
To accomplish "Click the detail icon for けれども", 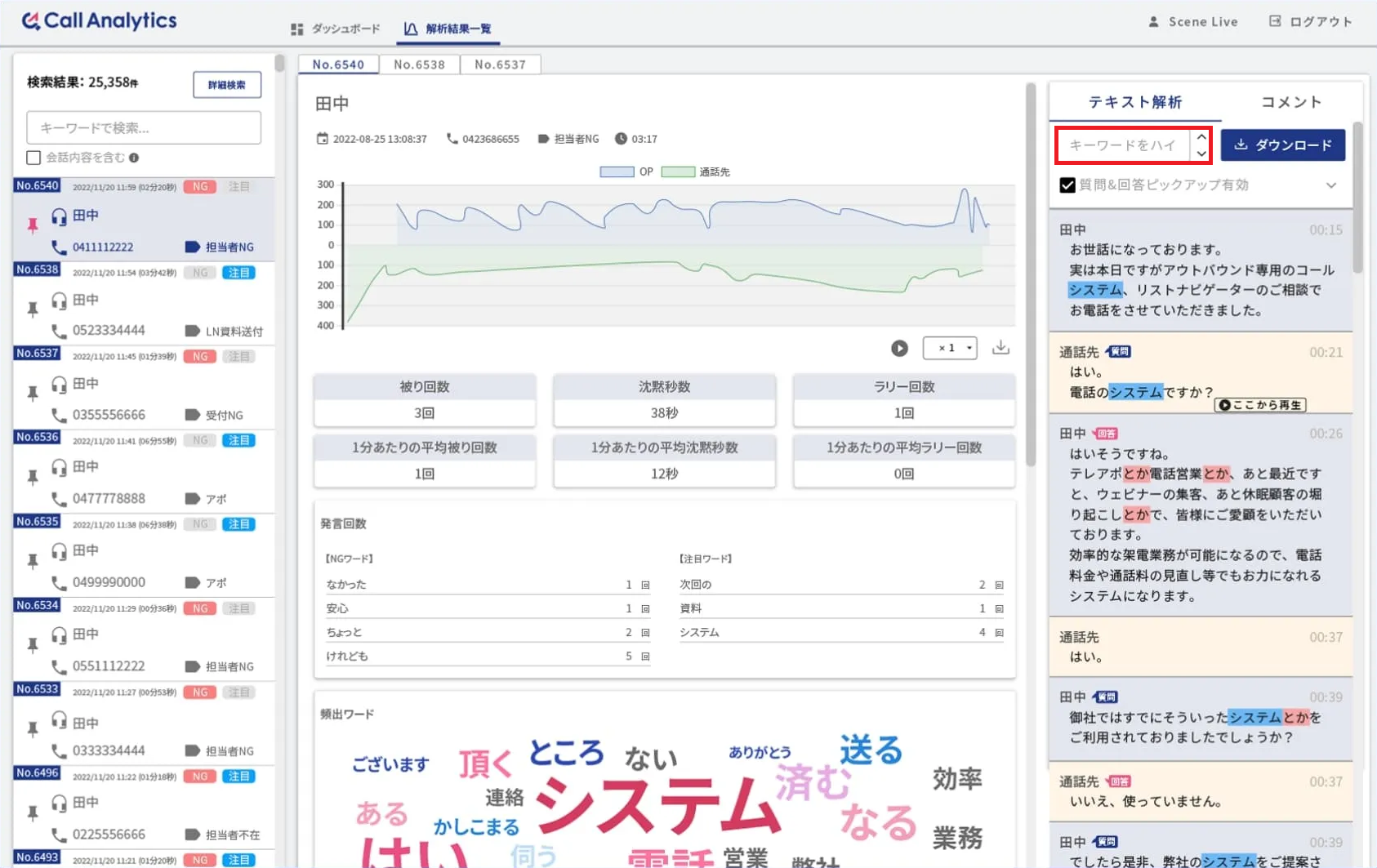I will [x=645, y=657].
